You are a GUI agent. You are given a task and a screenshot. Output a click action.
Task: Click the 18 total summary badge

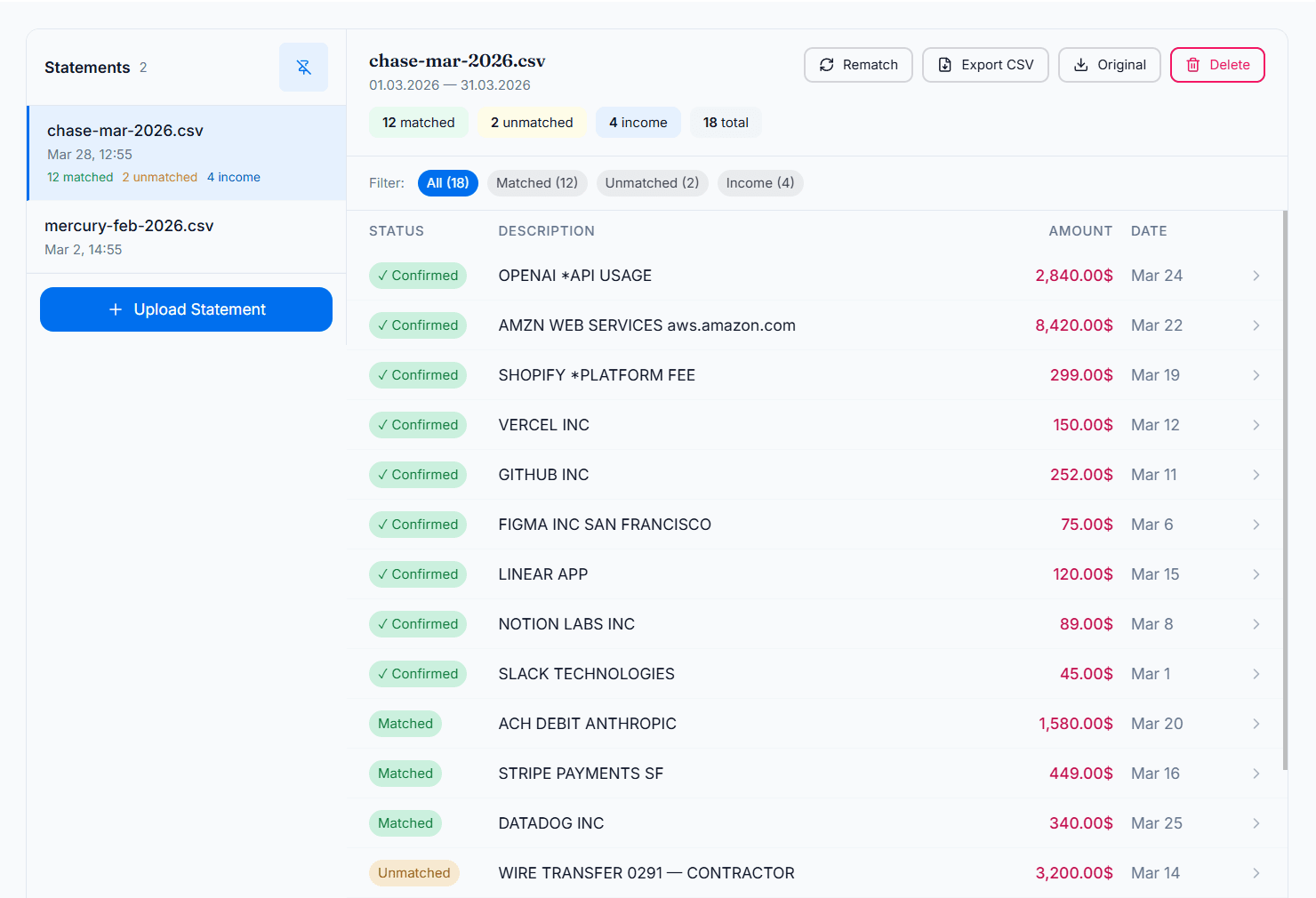click(x=726, y=123)
